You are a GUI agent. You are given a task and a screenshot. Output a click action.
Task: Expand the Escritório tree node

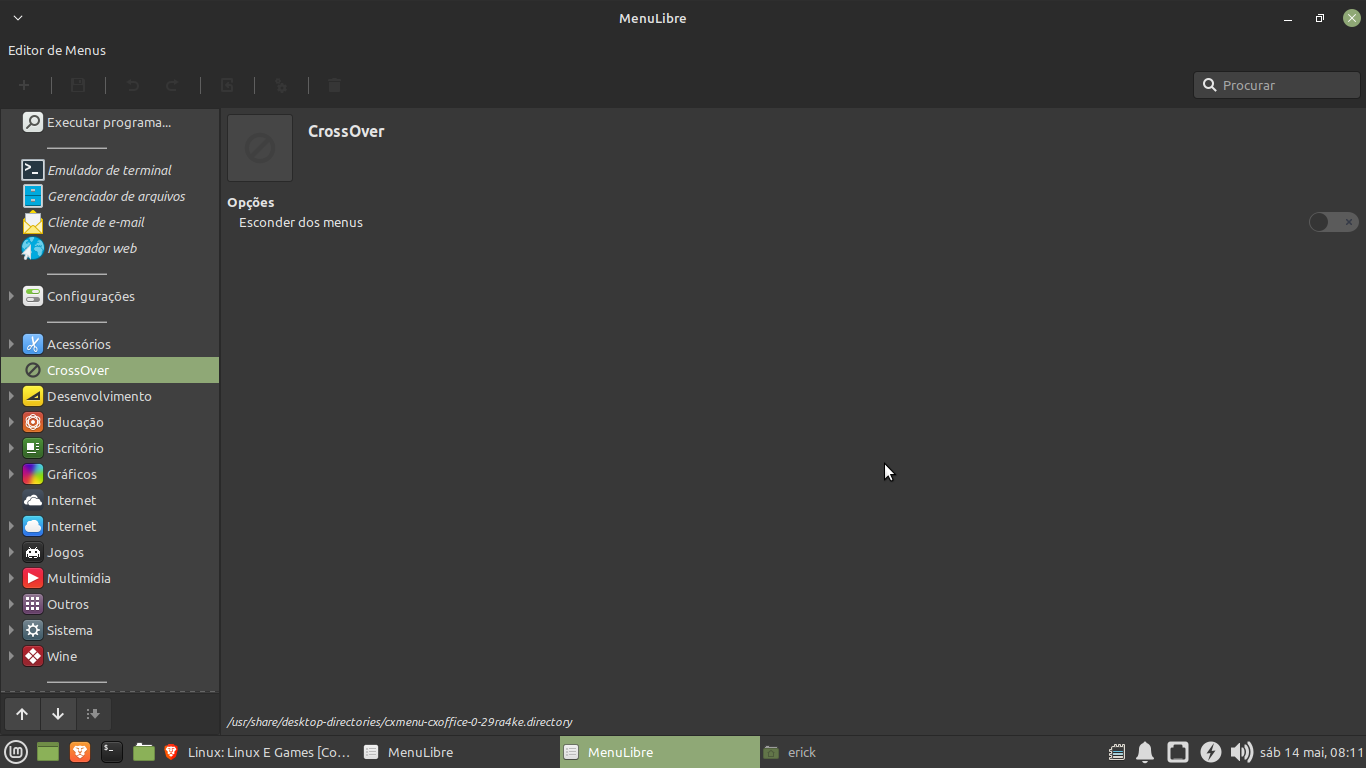click(11, 448)
